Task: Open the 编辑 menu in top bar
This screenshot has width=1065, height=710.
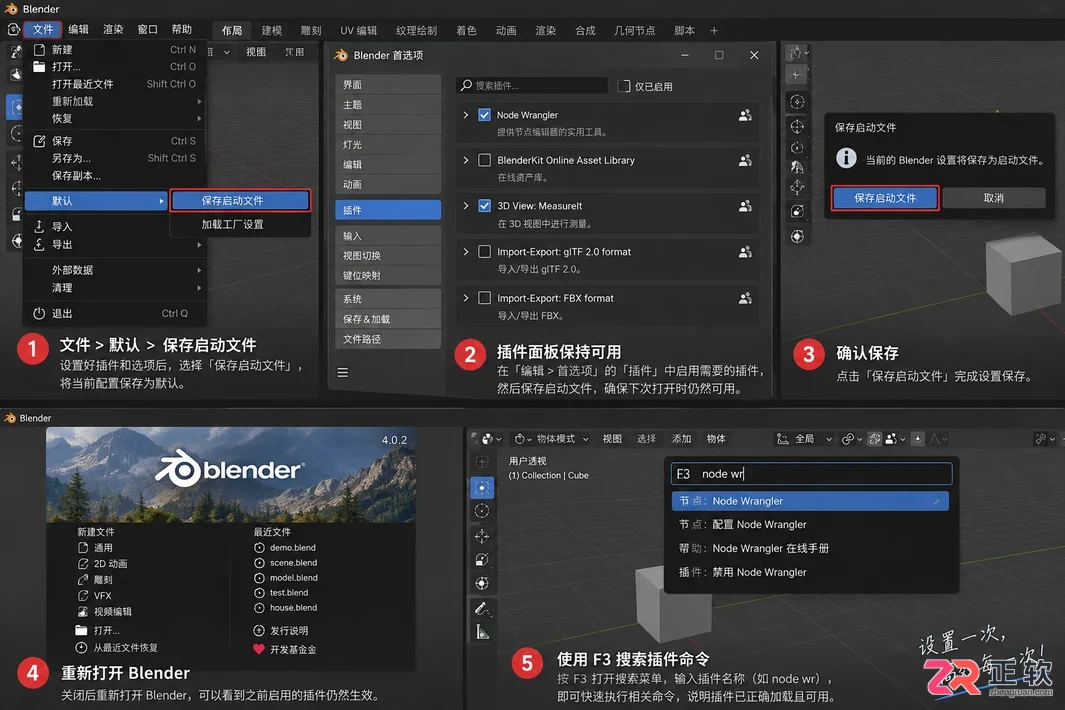Action: 78,29
